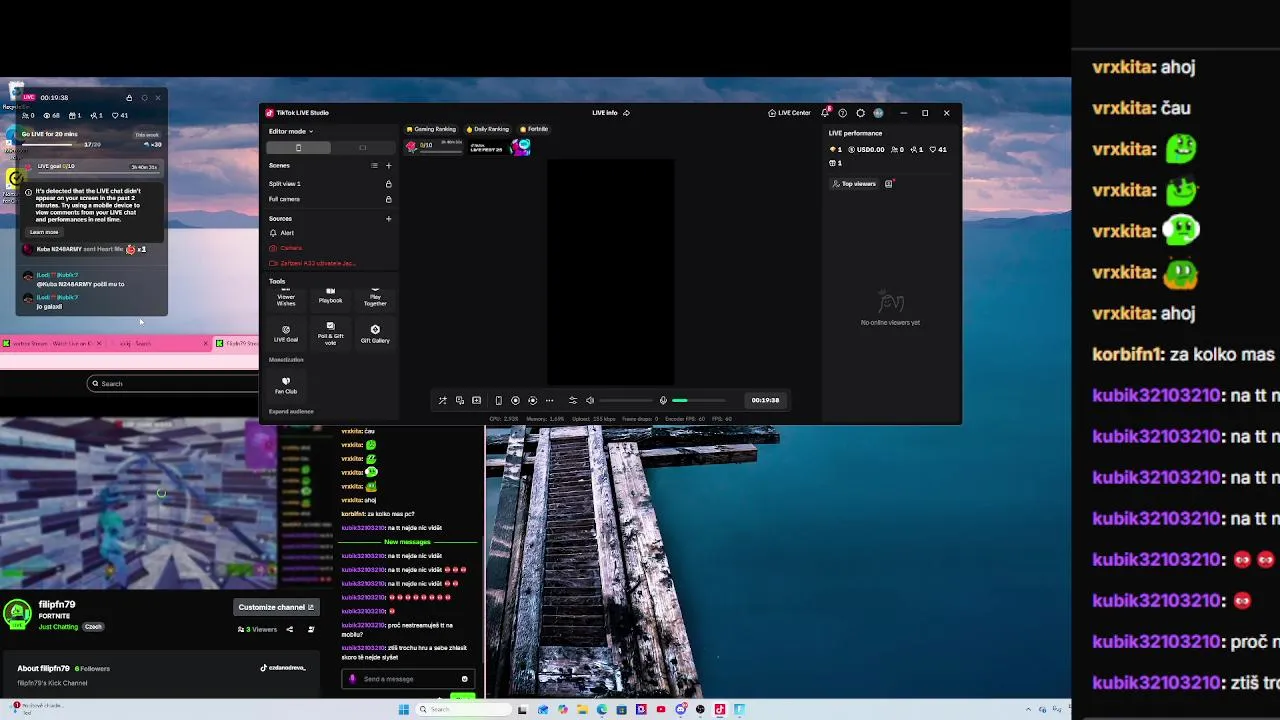1280x720 pixels.
Task: Click Expand audience section label
Action: point(291,411)
